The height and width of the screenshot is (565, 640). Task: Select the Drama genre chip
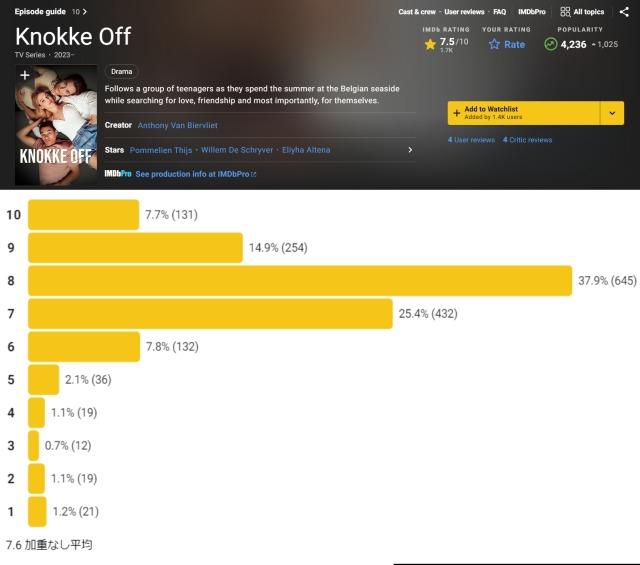[121, 72]
